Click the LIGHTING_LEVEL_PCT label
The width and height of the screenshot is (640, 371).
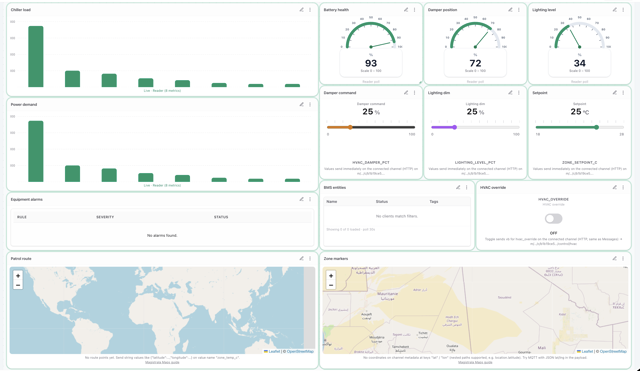pyautogui.click(x=475, y=162)
